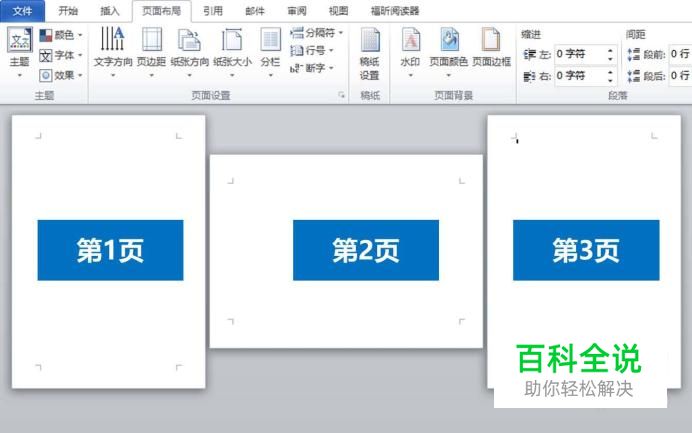Switch to the 开始 home tab
The image size is (692, 433).
click(x=68, y=11)
